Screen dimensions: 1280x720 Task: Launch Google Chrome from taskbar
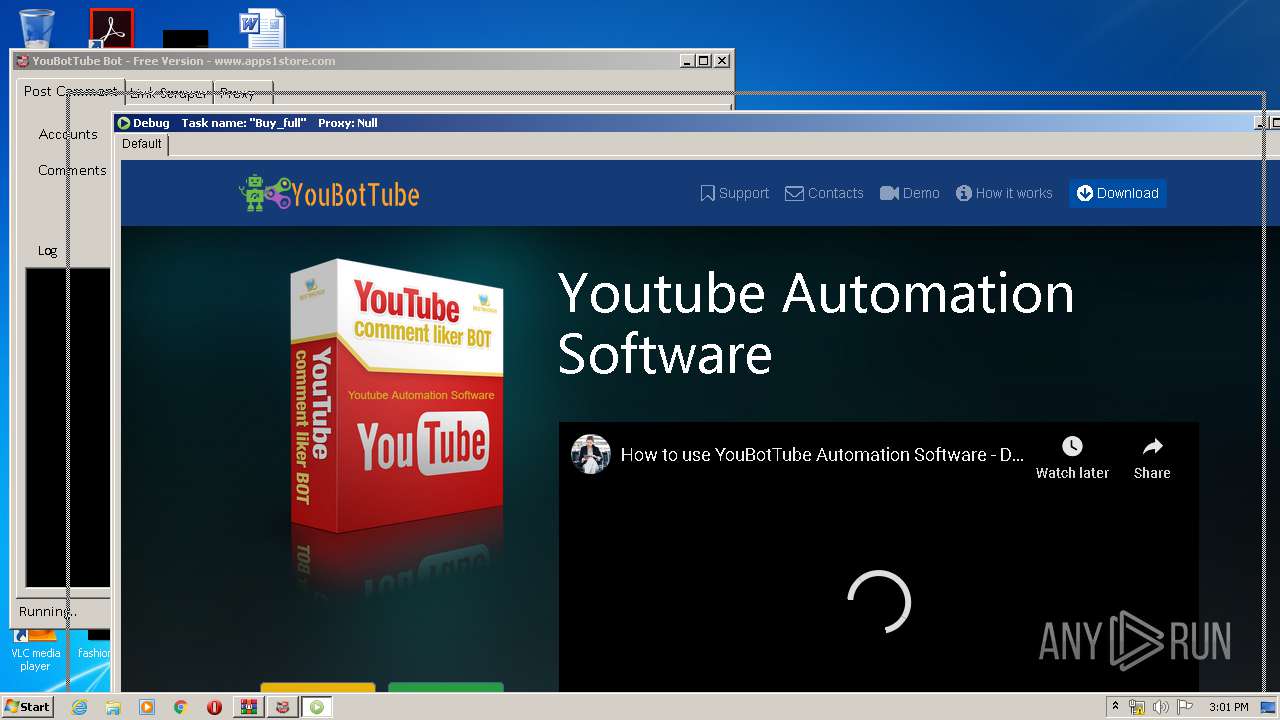(x=181, y=707)
